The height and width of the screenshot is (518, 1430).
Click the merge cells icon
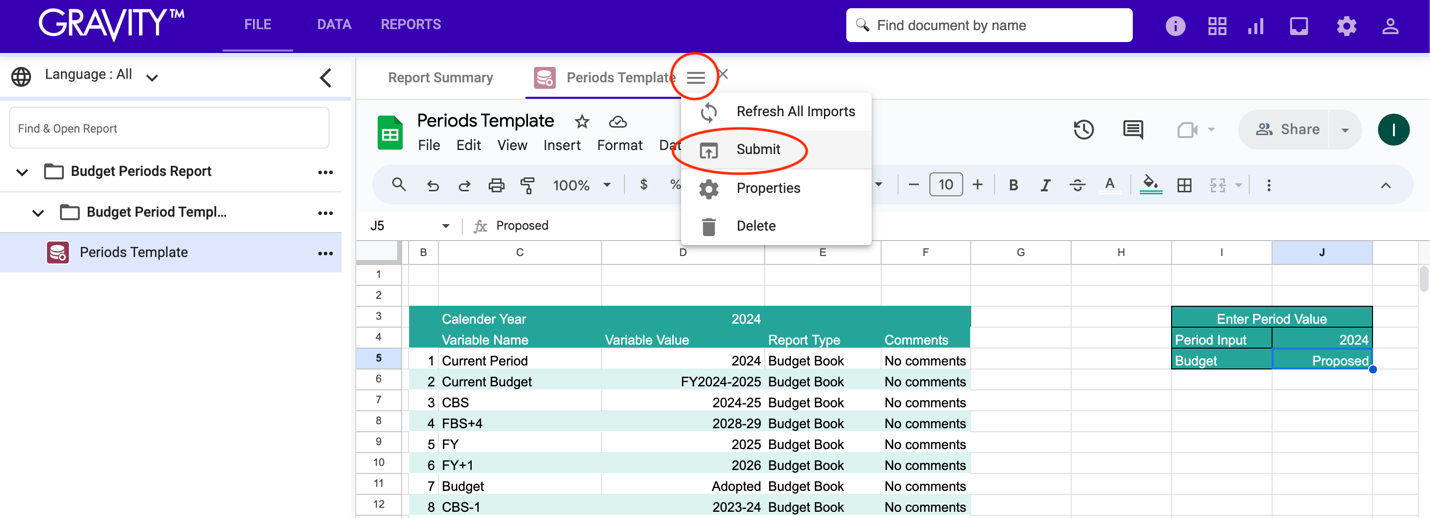[1218, 185]
